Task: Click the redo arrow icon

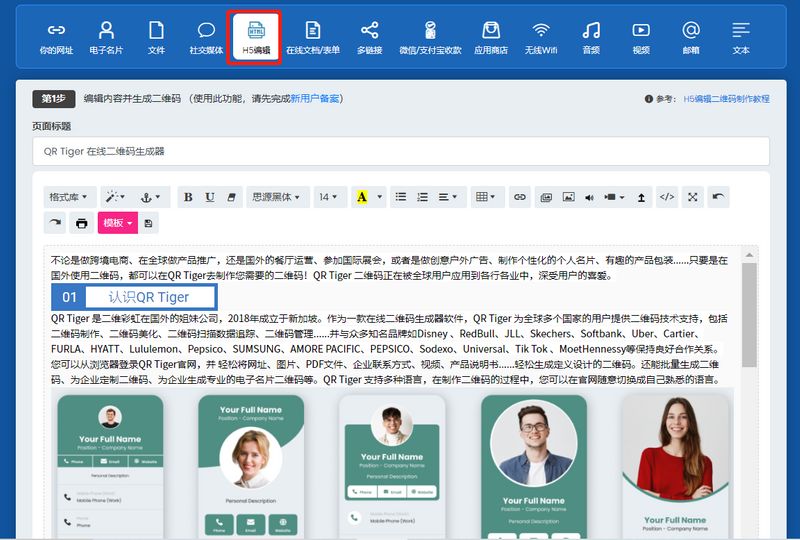Action: tap(55, 223)
